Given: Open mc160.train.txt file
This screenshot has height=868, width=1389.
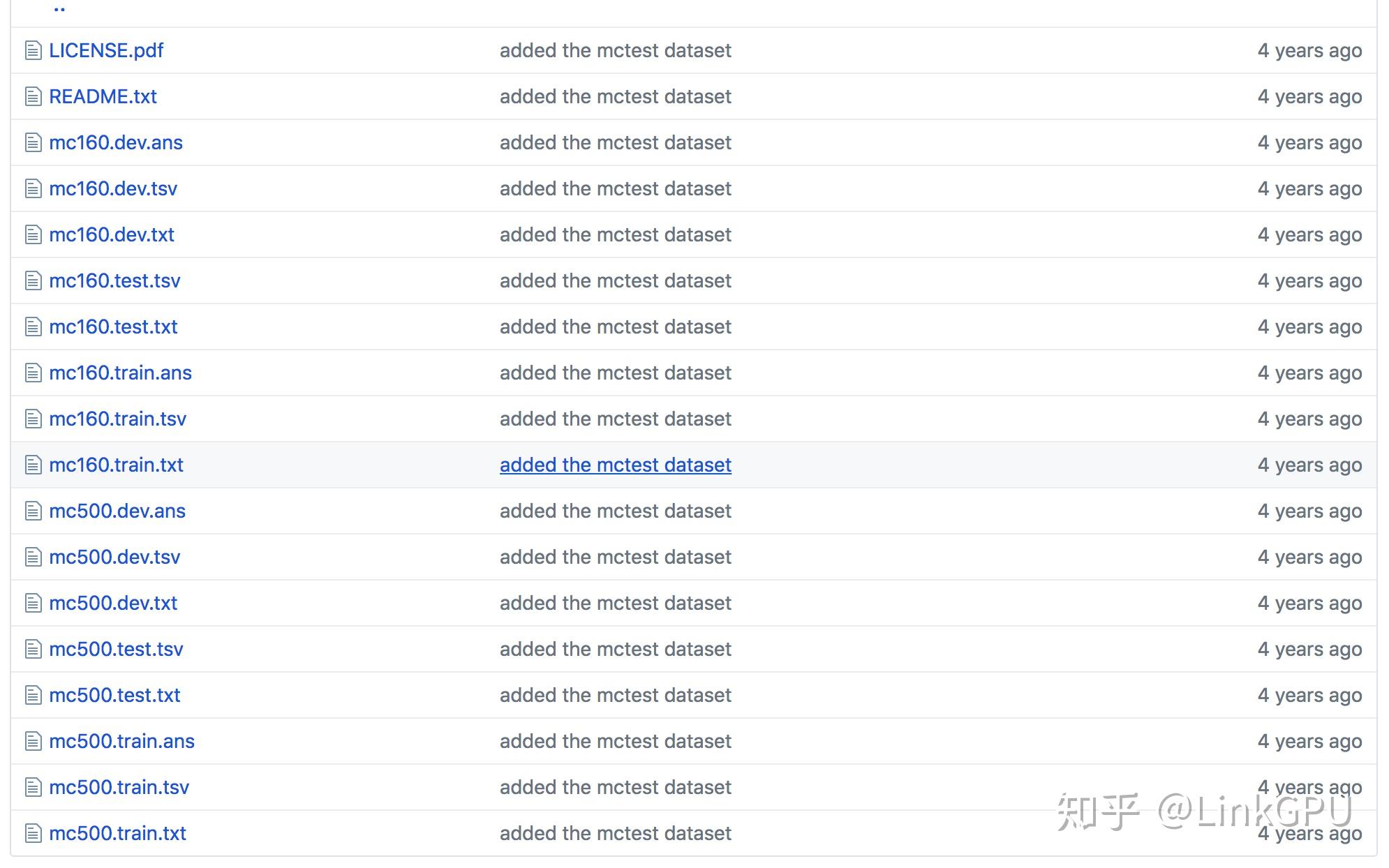Looking at the screenshot, I should [116, 465].
